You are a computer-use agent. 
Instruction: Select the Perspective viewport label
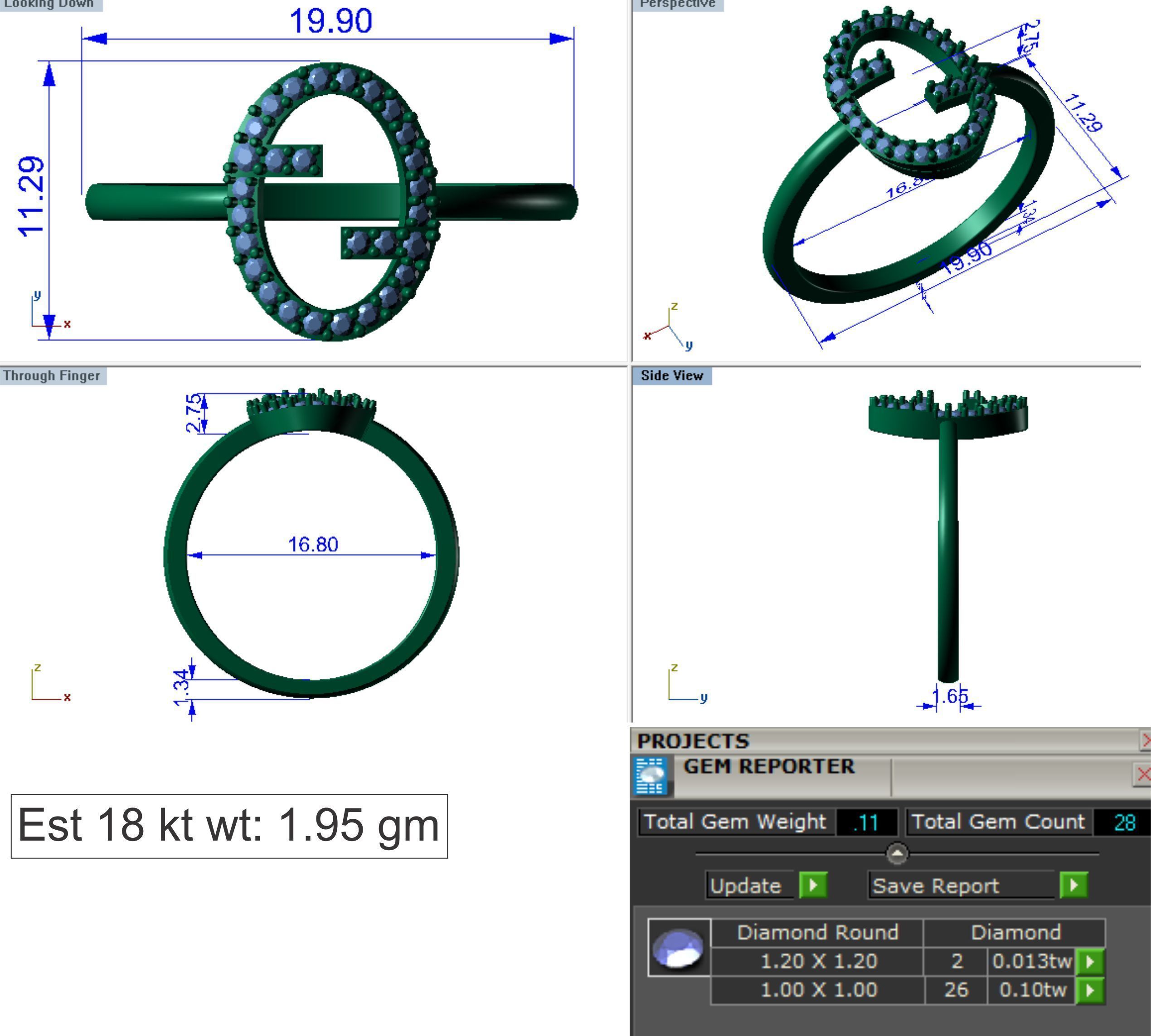(x=677, y=5)
